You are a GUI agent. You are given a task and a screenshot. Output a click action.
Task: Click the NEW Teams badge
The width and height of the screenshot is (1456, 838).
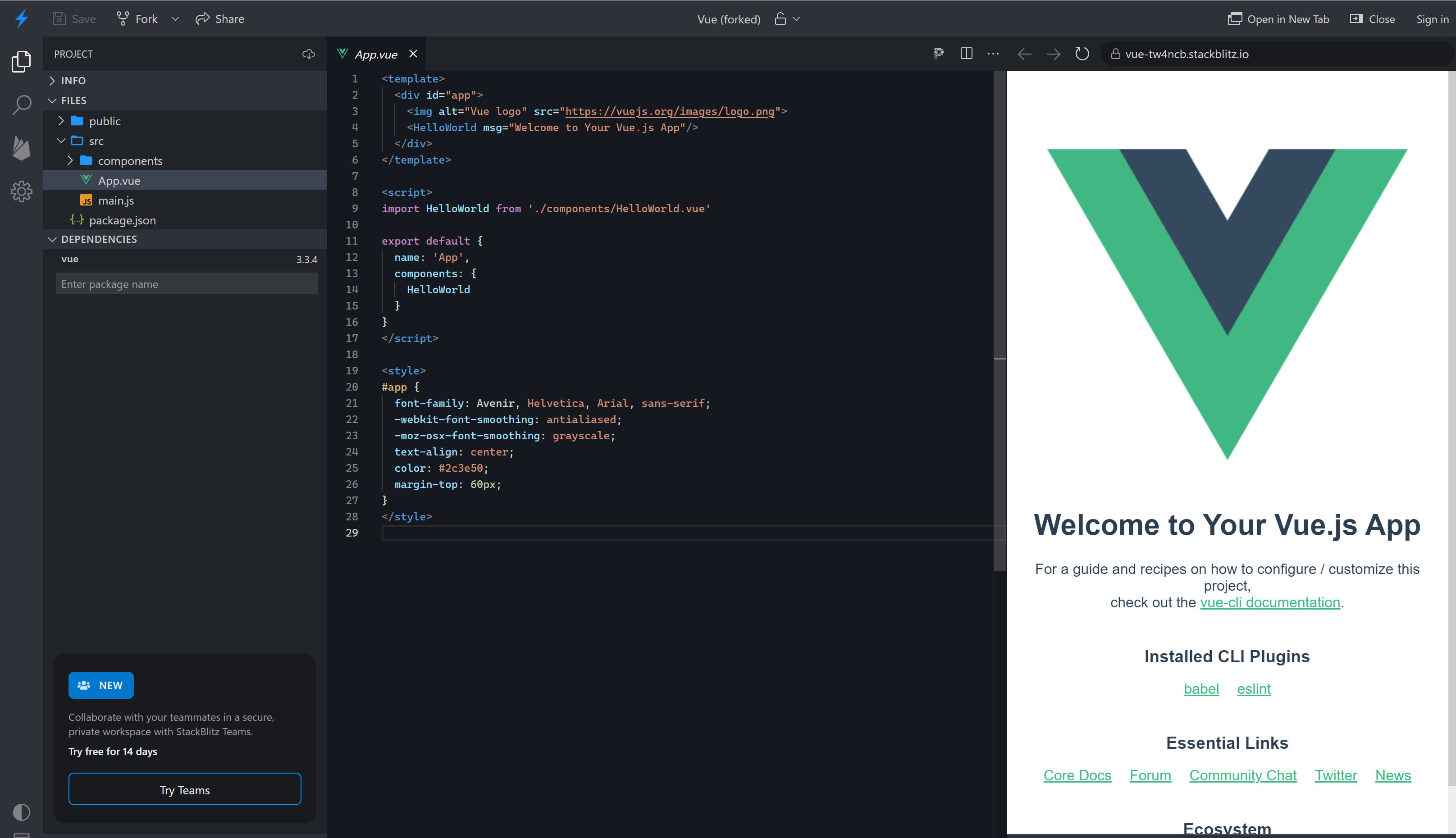[100, 685]
